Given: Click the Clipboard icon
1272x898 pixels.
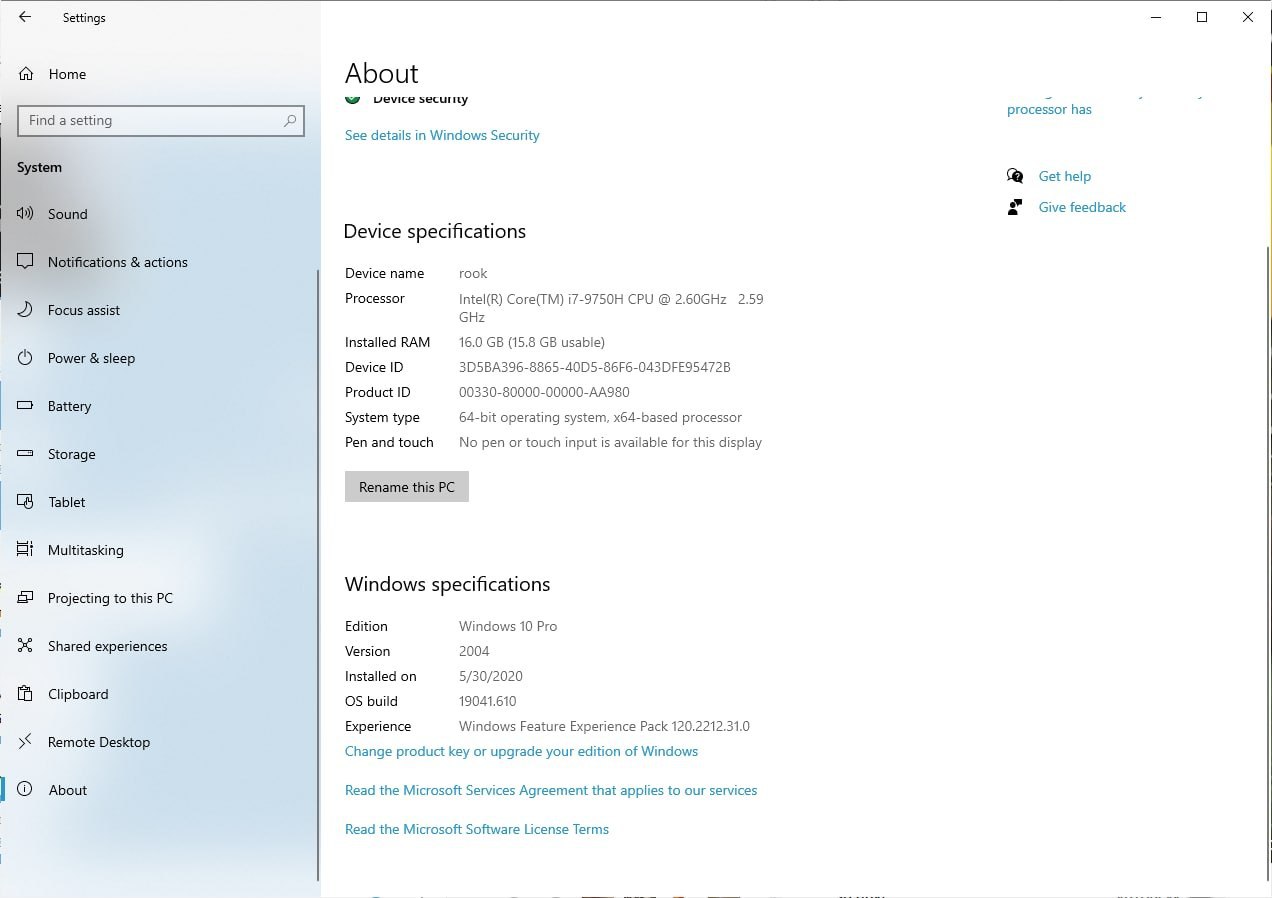Looking at the screenshot, I should click(26, 694).
